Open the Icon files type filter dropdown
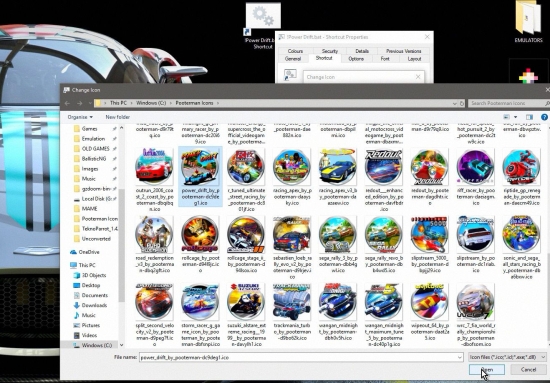This screenshot has height=383, width=550. click(508, 357)
